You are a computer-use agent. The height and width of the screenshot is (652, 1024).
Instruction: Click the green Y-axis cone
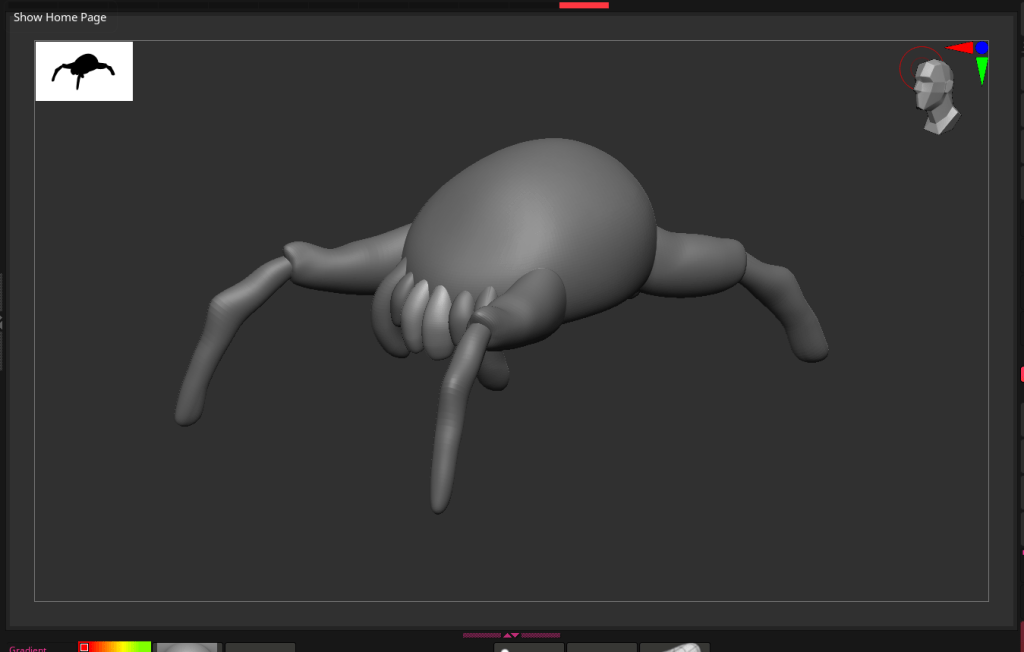click(982, 70)
